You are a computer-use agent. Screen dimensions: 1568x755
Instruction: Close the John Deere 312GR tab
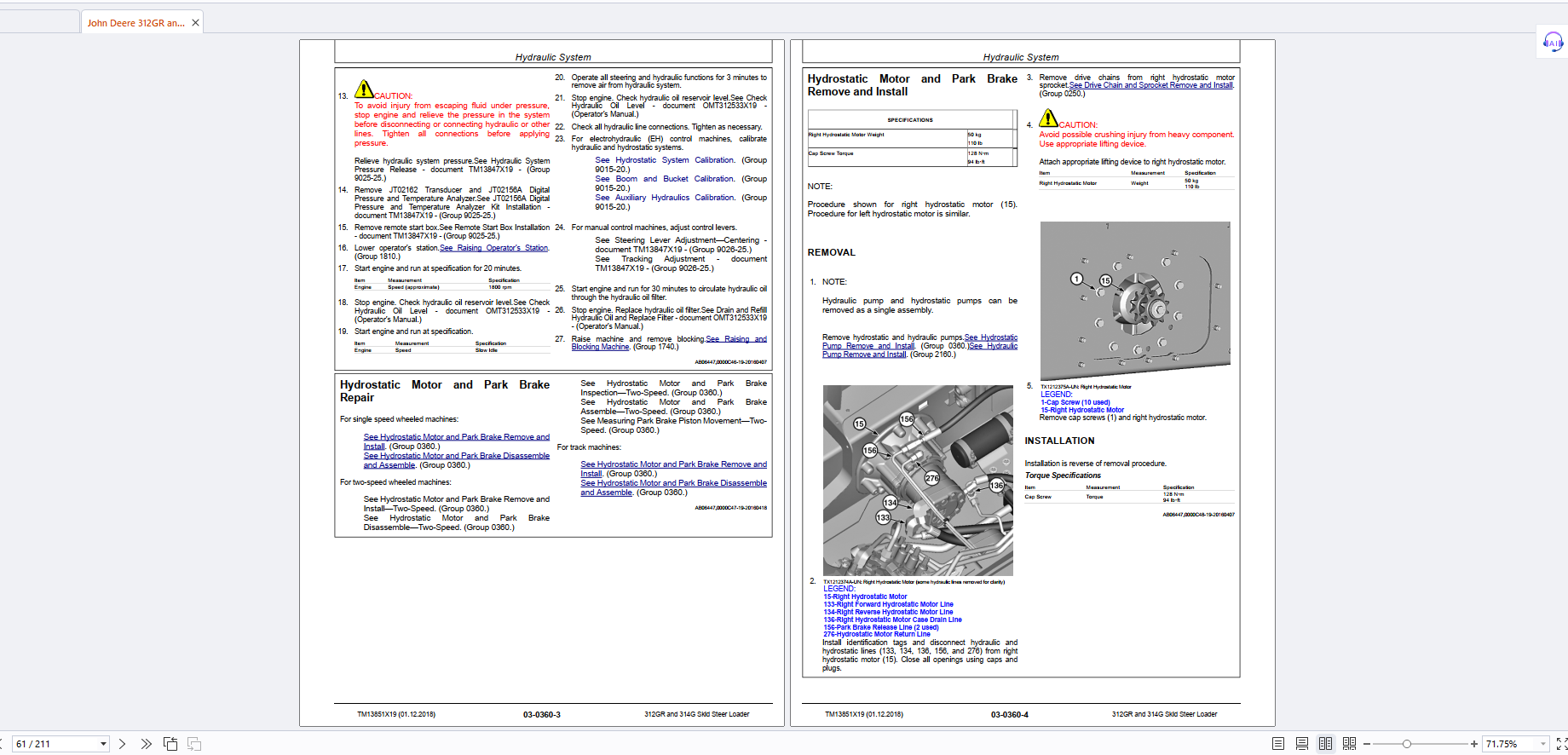coord(195,23)
